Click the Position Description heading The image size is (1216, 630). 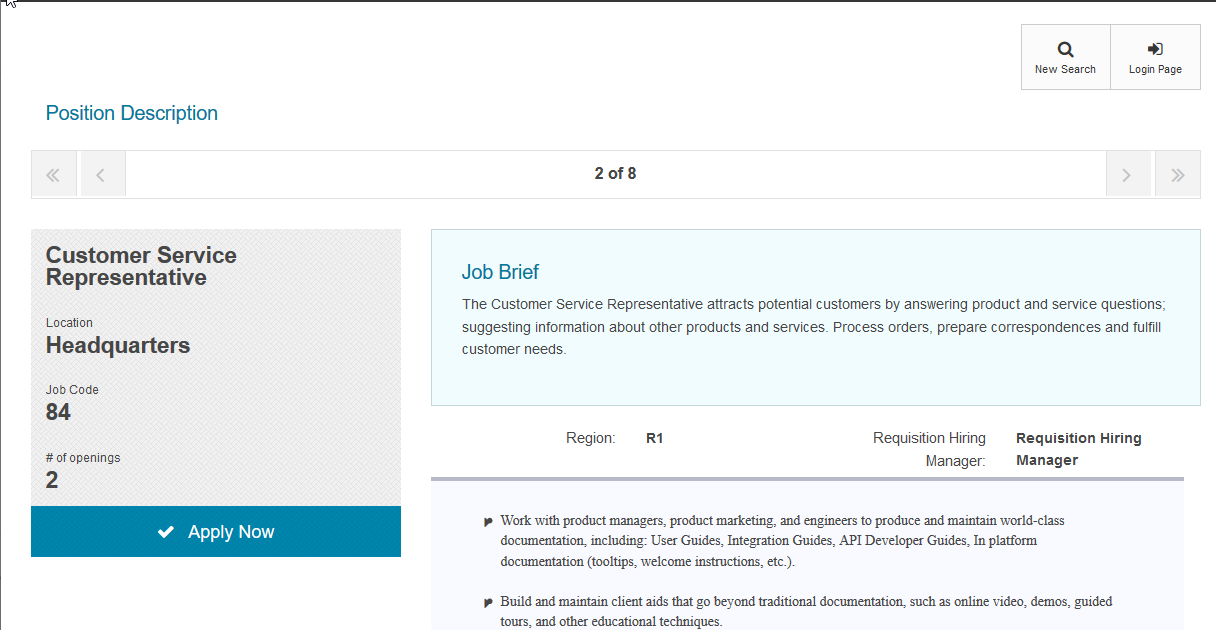[132, 113]
